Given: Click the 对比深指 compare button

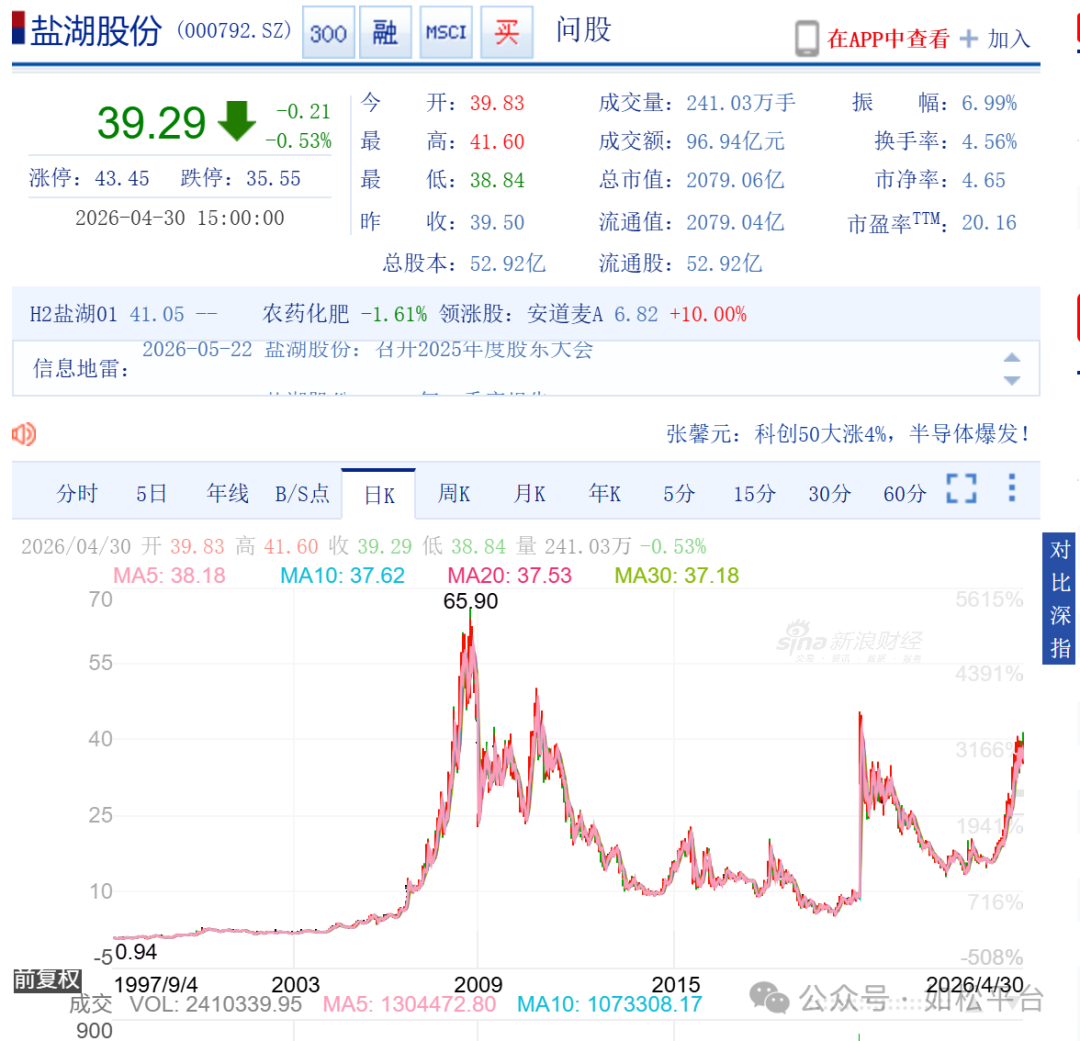Looking at the screenshot, I should tap(1060, 598).
